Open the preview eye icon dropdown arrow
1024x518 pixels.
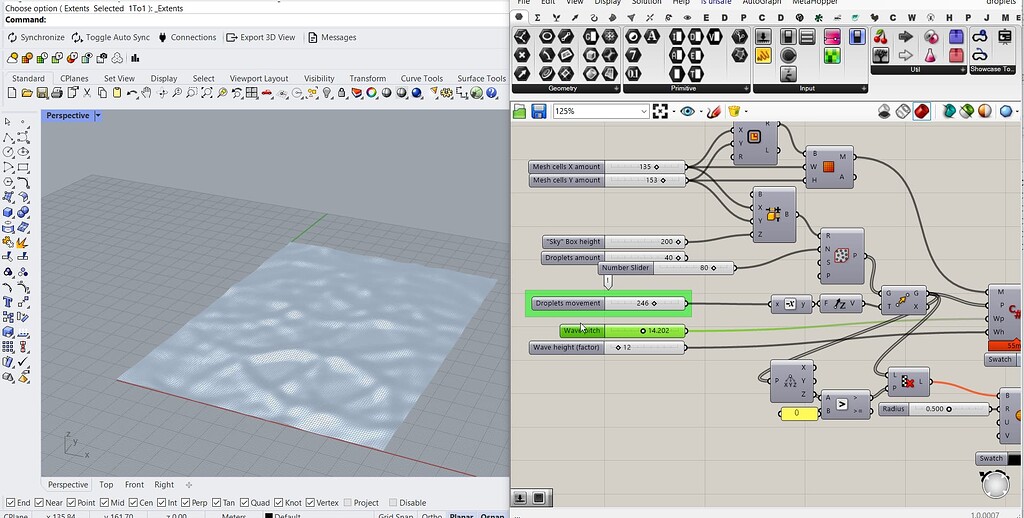coord(699,112)
